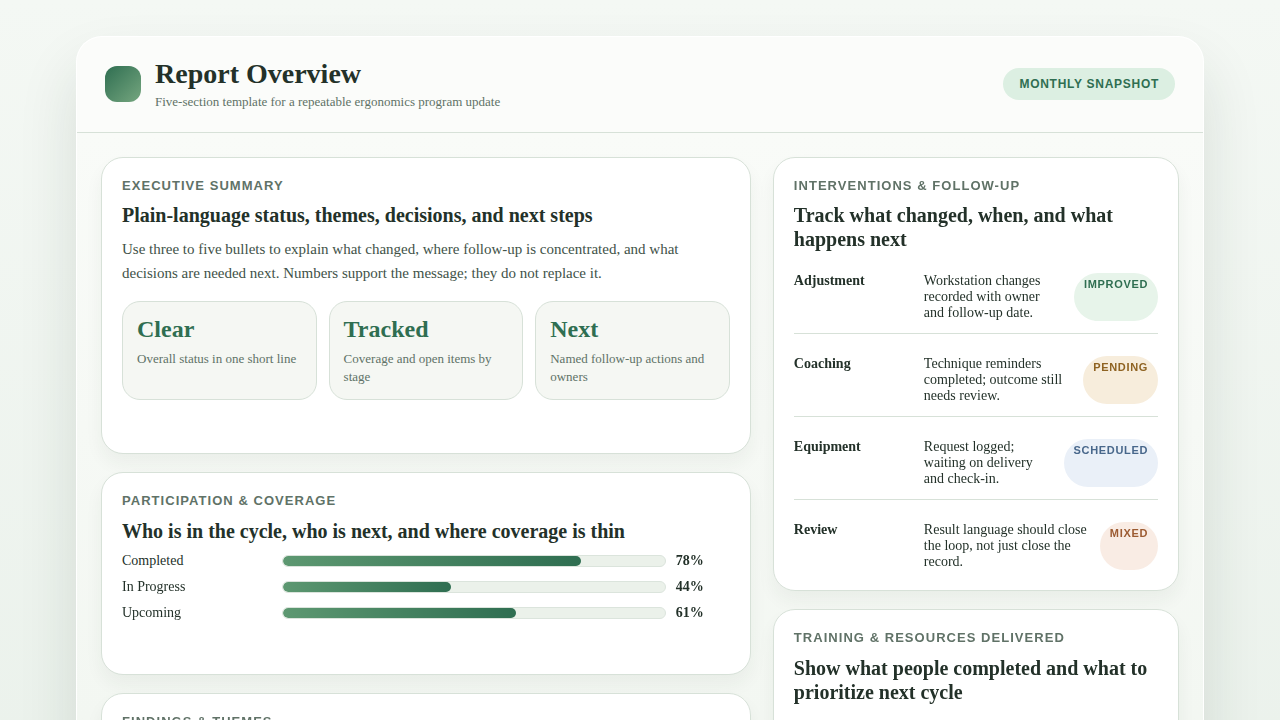Click the green report logo icon
1280x720 pixels.
[123, 84]
